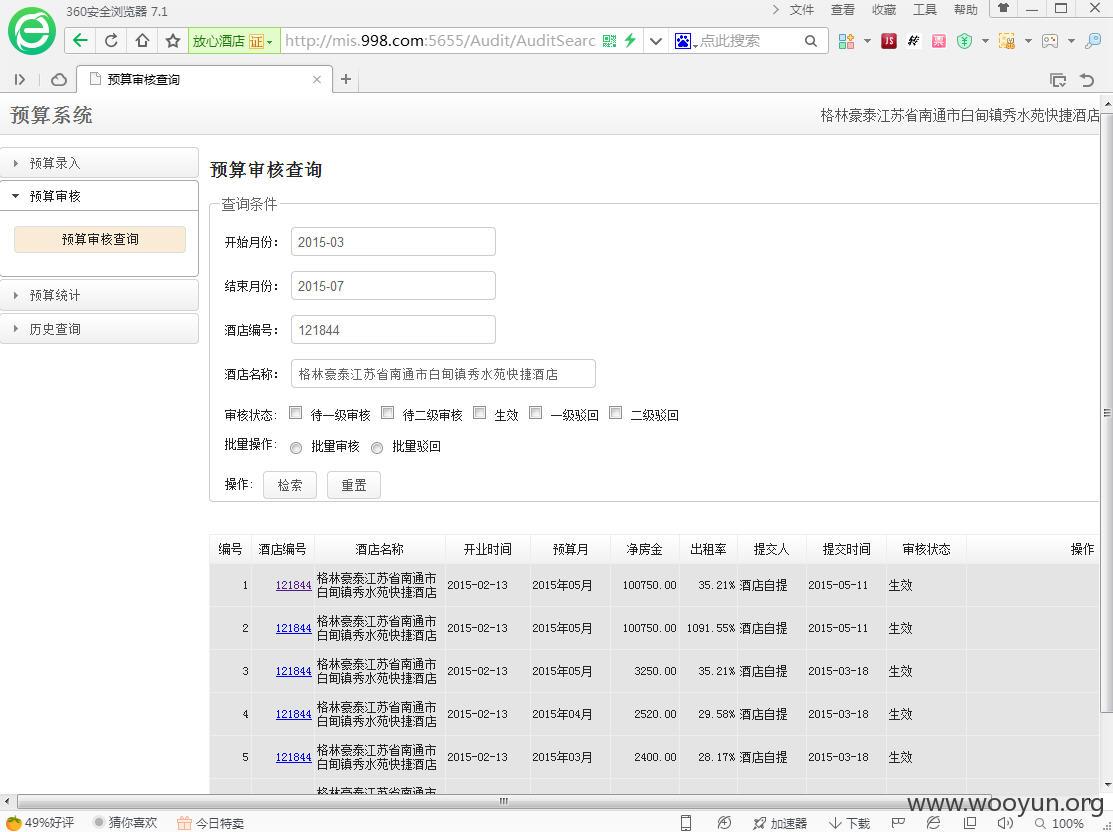Image resolution: width=1113 pixels, height=832 pixels.
Task: Open the 工具 menu
Action: coord(925,9)
